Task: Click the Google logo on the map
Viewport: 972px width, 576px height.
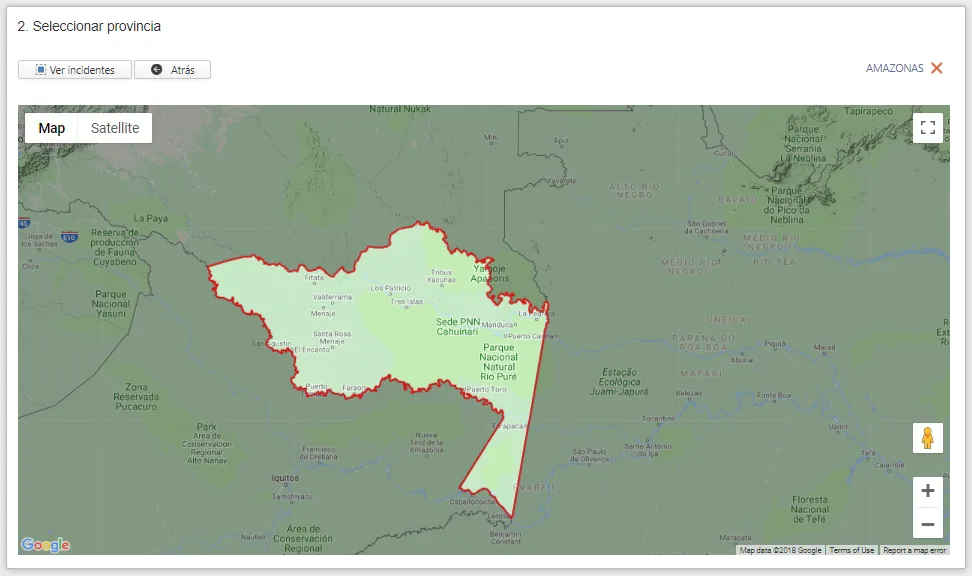Action: [46, 545]
